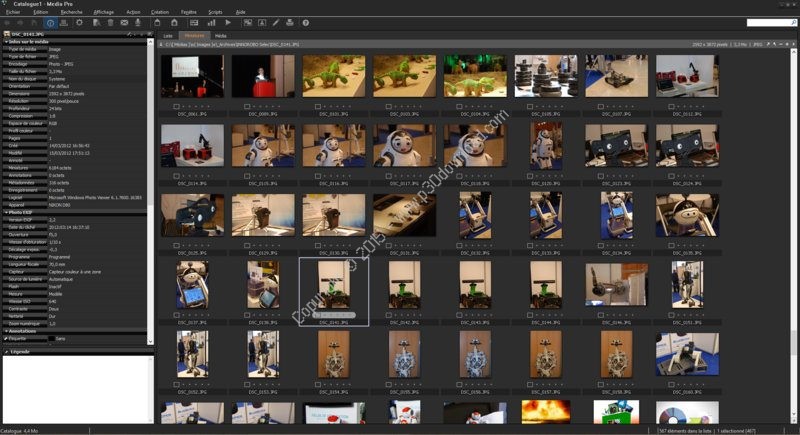Open the Fichier menu
This screenshot has width=800, height=435.
(13, 12)
